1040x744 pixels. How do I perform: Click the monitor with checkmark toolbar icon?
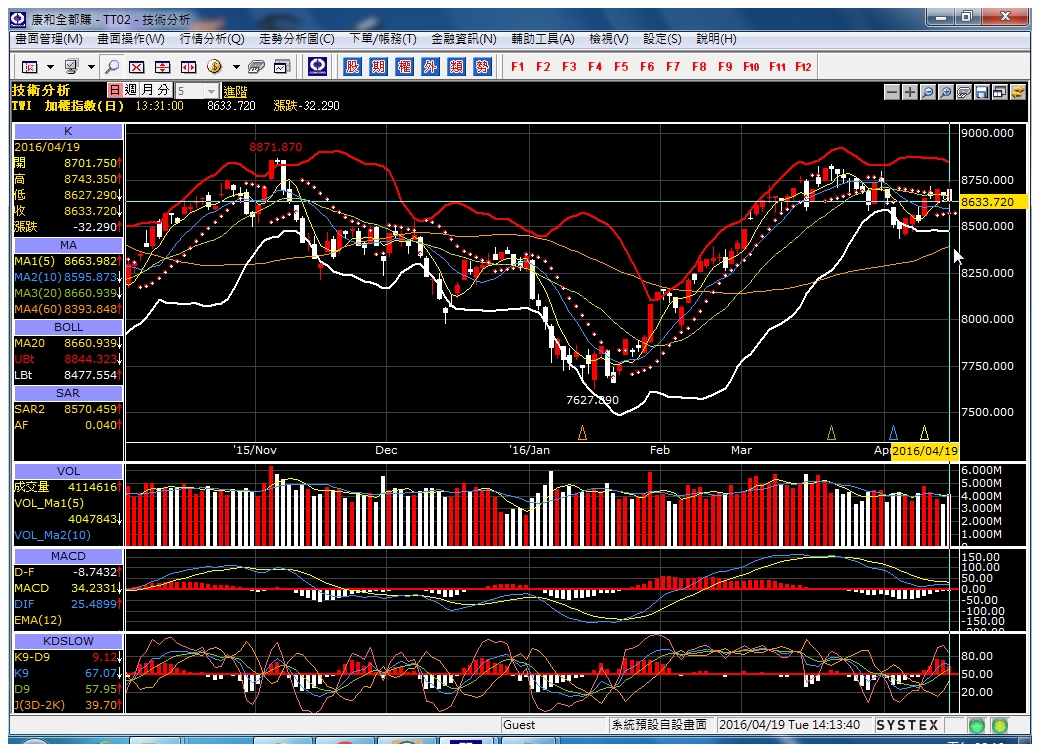pyautogui.click(x=72, y=67)
